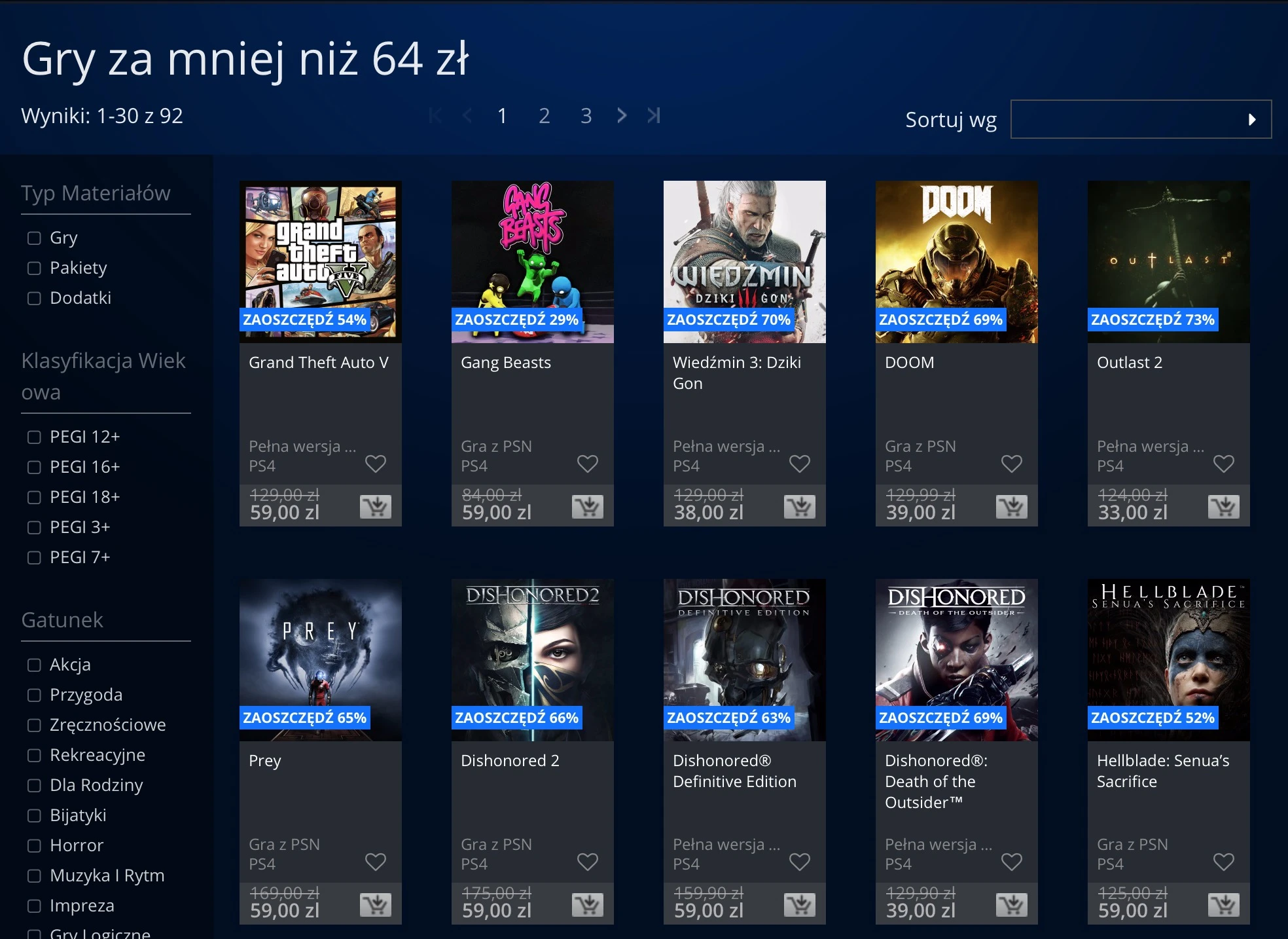The width and height of the screenshot is (1288, 939).
Task: Open Hellblade Senua's Sacrifice cover image
Action: [1169, 660]
